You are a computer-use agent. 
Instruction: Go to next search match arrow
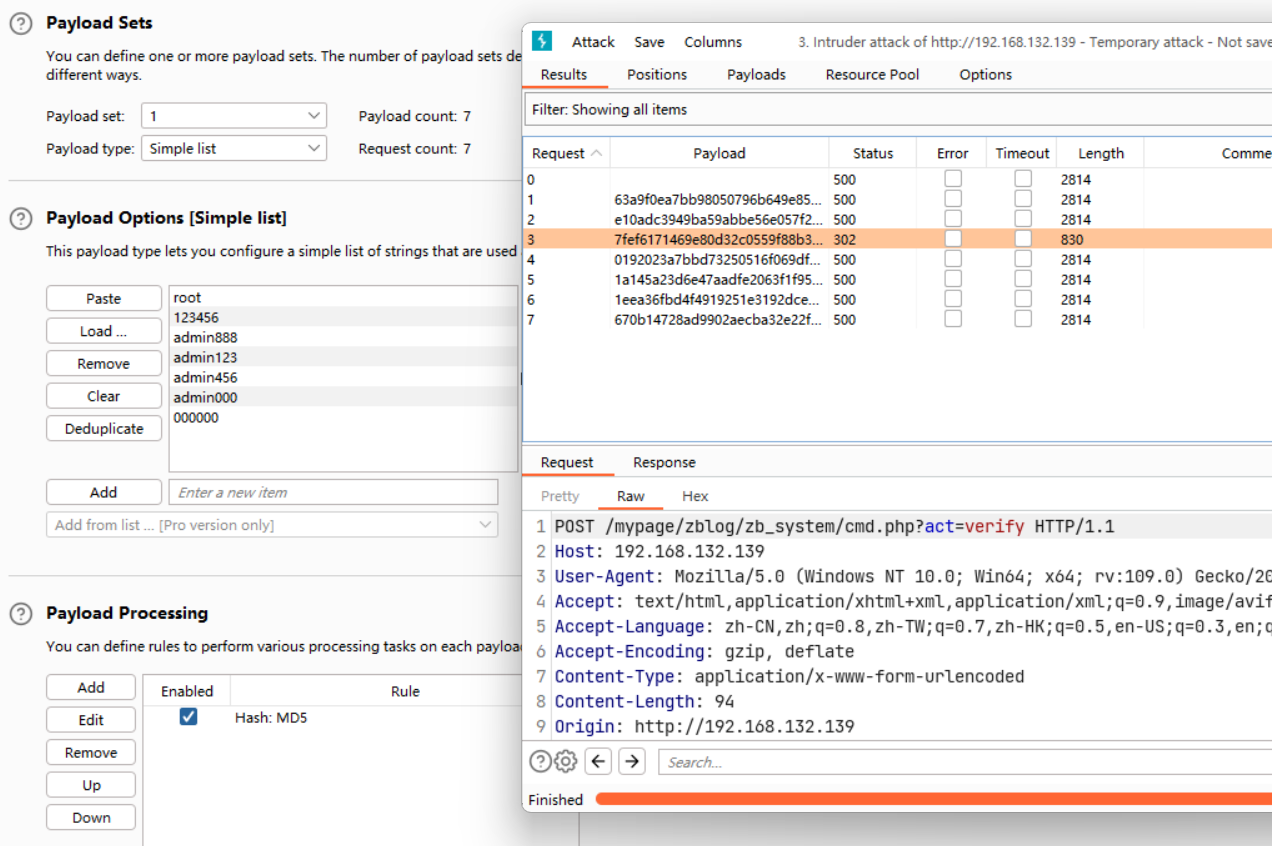(632, 762)
